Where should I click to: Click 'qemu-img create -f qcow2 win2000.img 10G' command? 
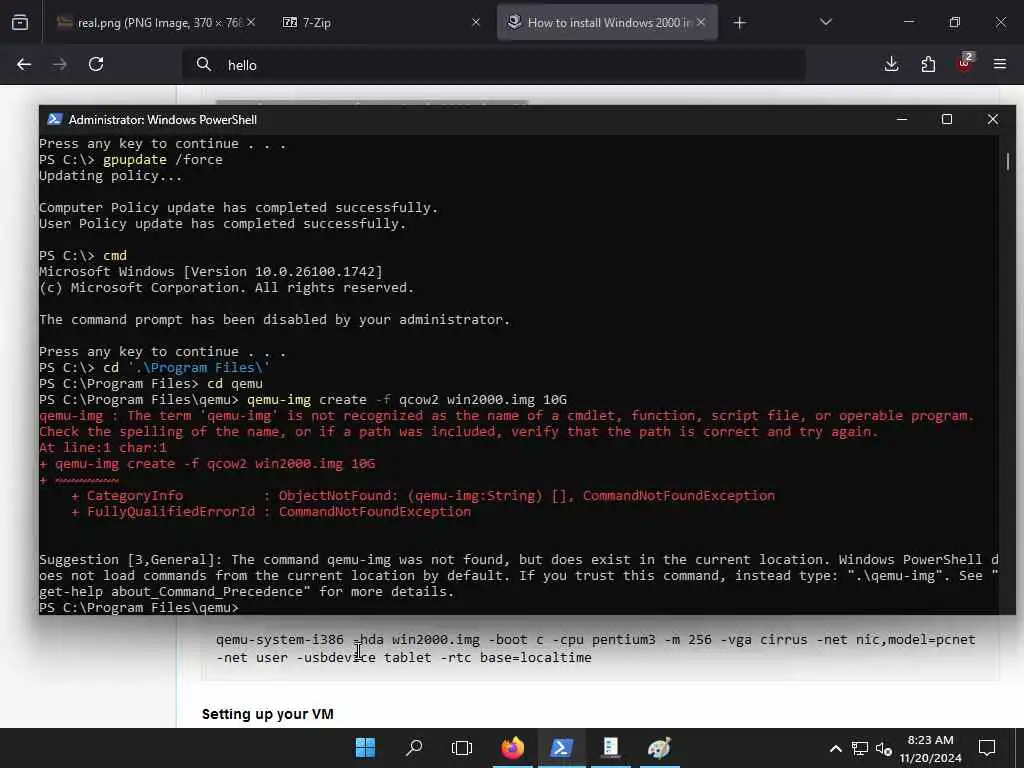pyautogui.click(x=407, y=400)
